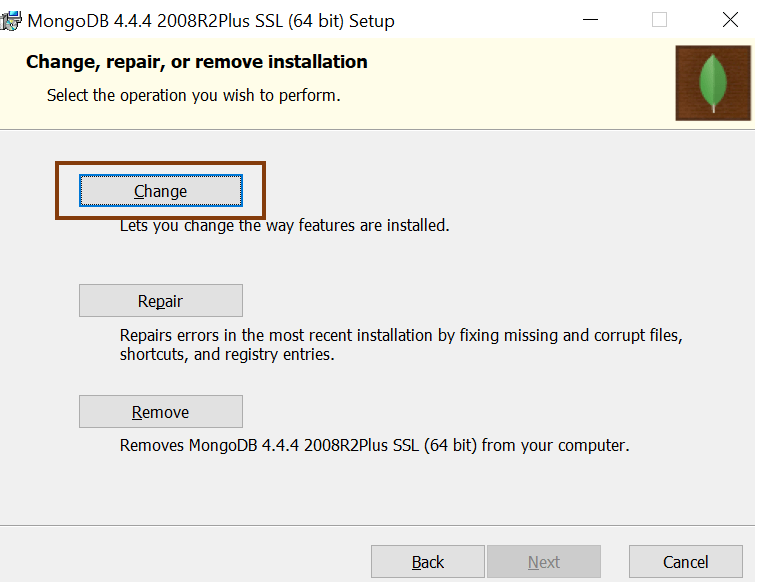Image resolution: width=758 pixels, height=582 pixels.
Task: Click the "Lets you change the way features" description
Action: (285, 225)
